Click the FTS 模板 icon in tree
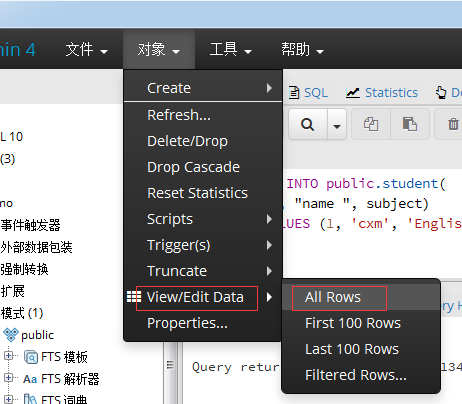 click(x=31, y=357)
